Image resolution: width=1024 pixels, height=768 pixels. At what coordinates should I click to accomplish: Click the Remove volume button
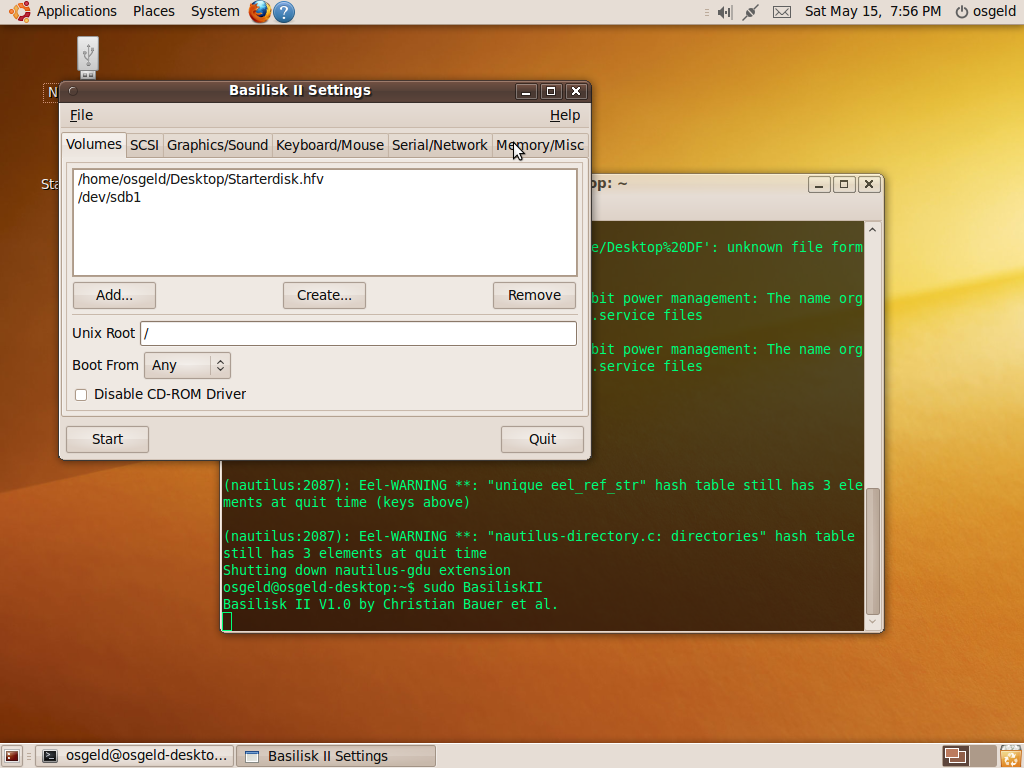[534, 295]
